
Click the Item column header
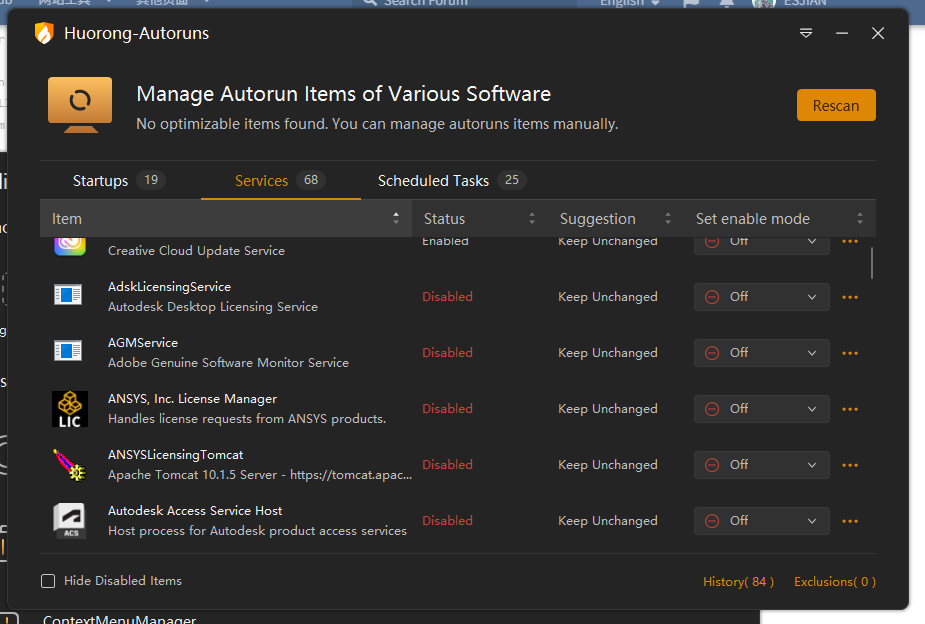pyautogui.click(x=226, y=218)
